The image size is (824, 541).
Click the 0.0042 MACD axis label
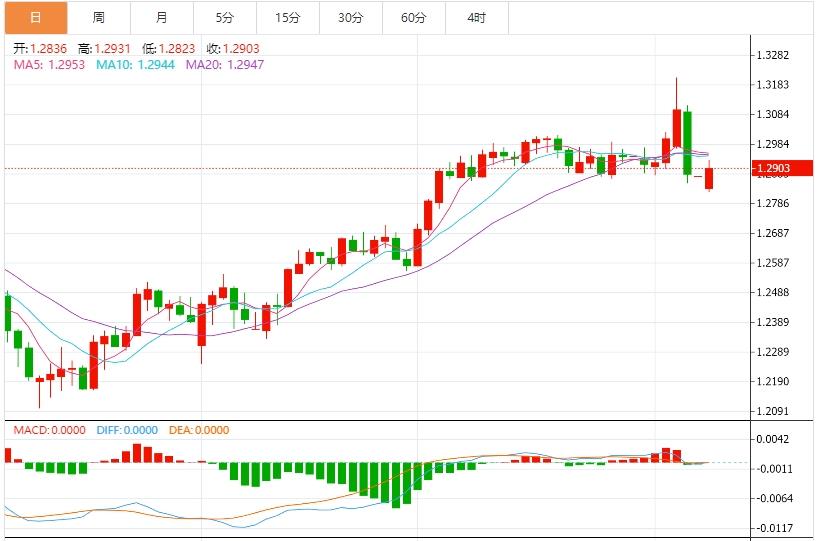(774, 439)
